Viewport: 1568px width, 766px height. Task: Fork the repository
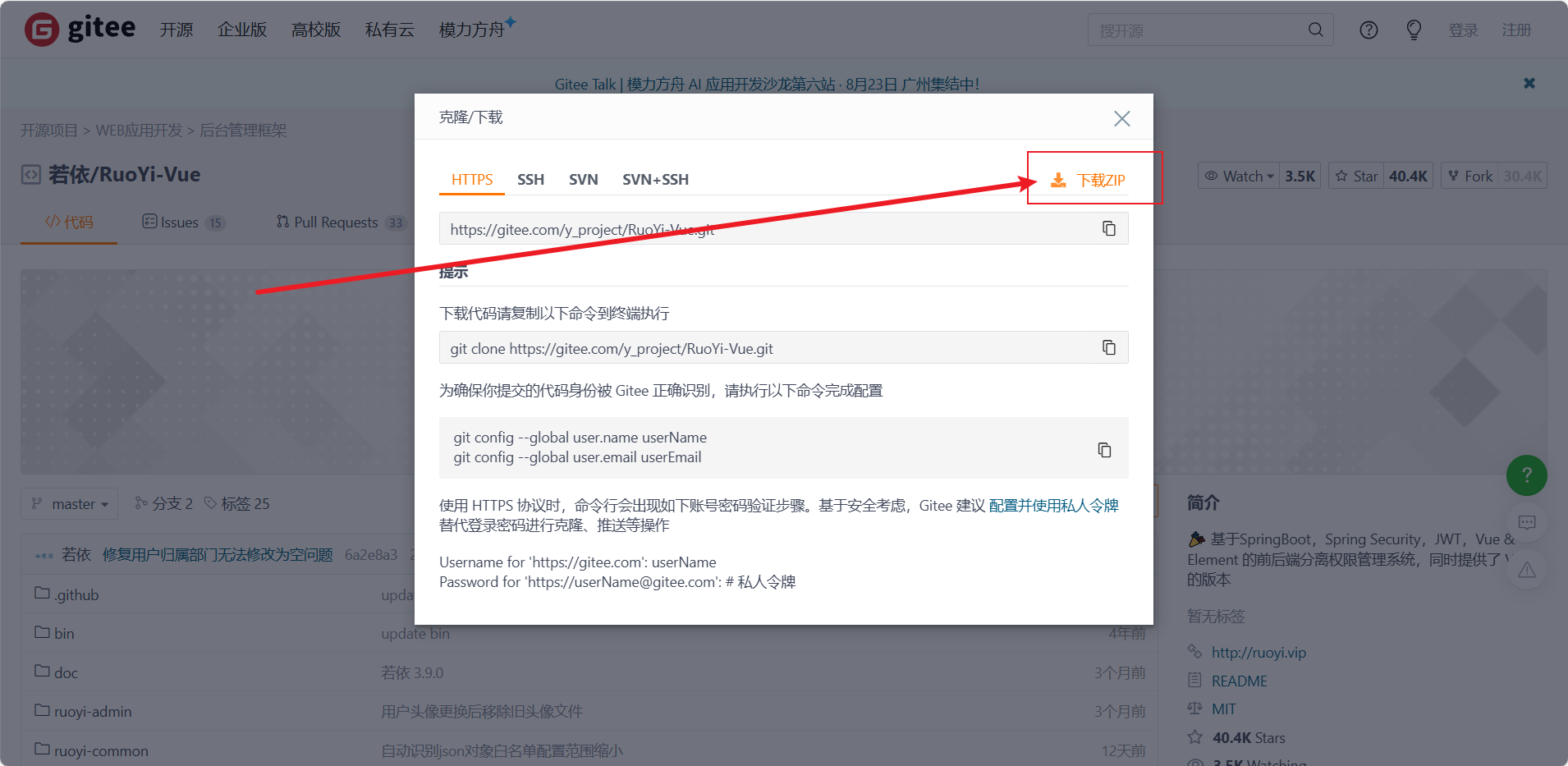coord(1470,176)
